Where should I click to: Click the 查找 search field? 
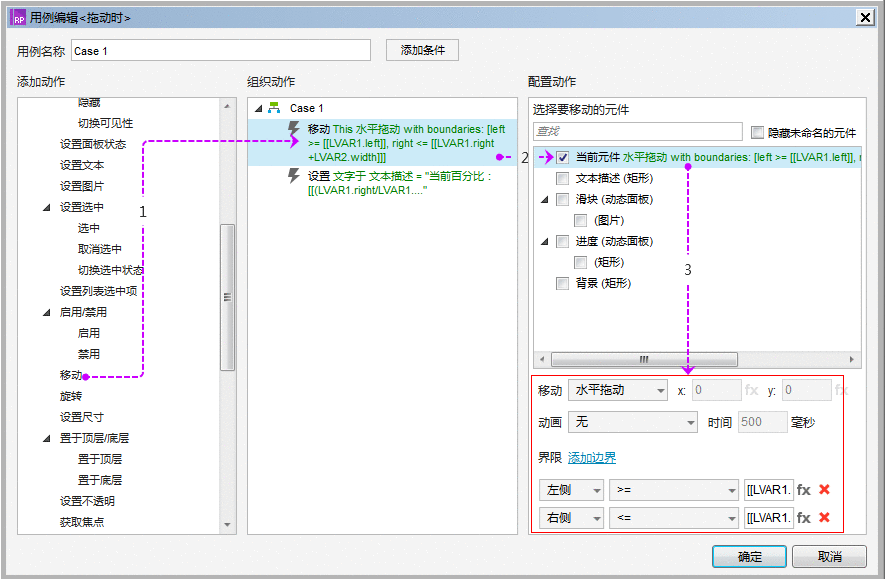pyautogui.click(x=637, y=131)
